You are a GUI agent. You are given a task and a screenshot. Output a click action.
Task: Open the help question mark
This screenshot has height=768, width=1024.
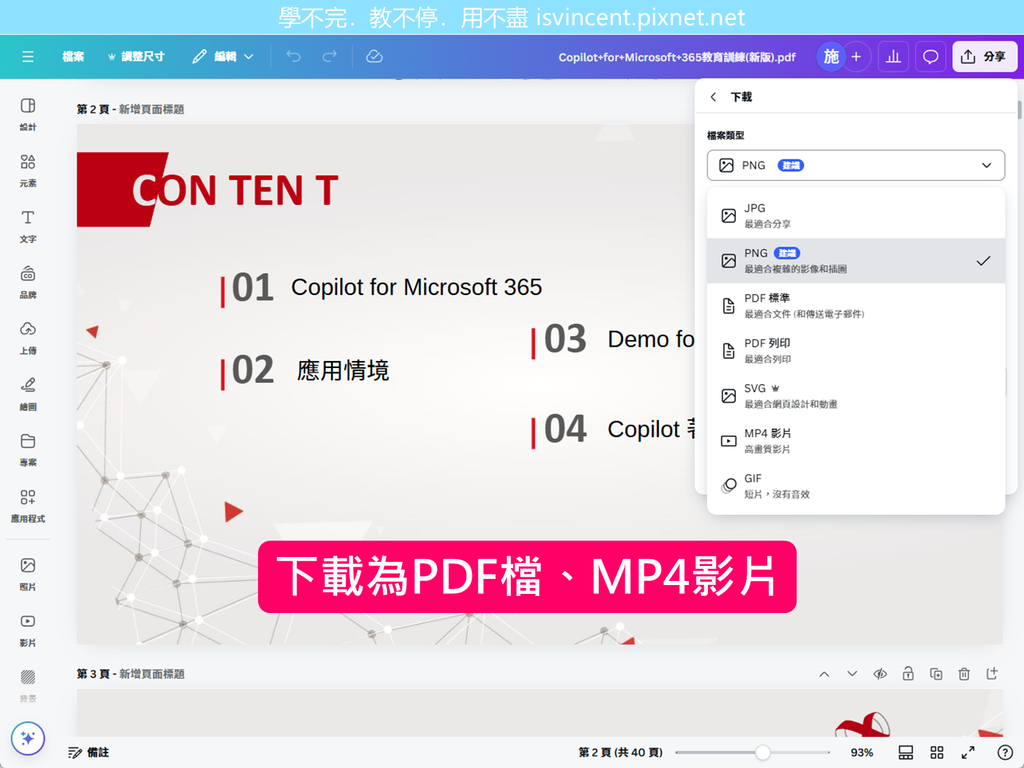1005,752
